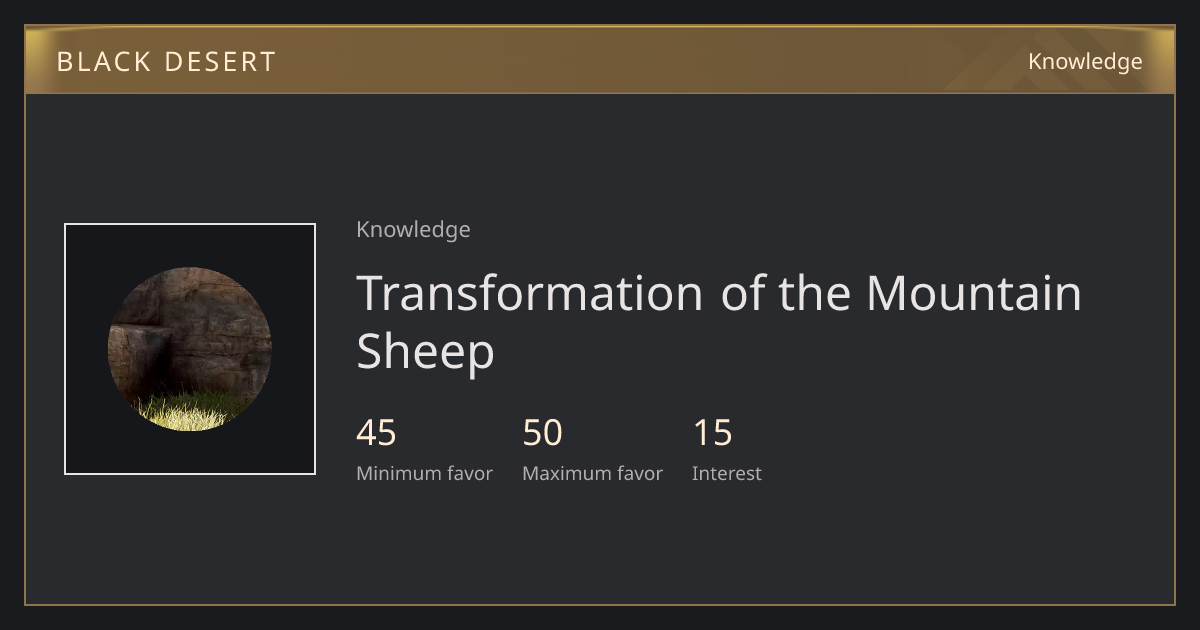
Task: Click the grass patch in the icon
Action: tap(192, 410)
